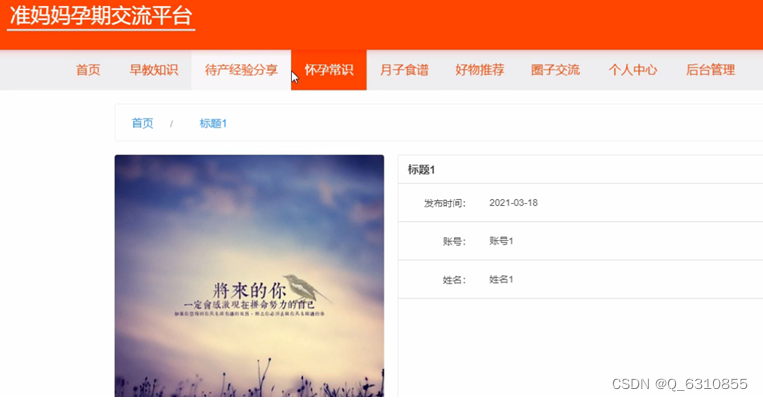Viewport: 763px width, 401px height.
Task: Open the 怀孕常识 highlighted tab
Action: 329,70
